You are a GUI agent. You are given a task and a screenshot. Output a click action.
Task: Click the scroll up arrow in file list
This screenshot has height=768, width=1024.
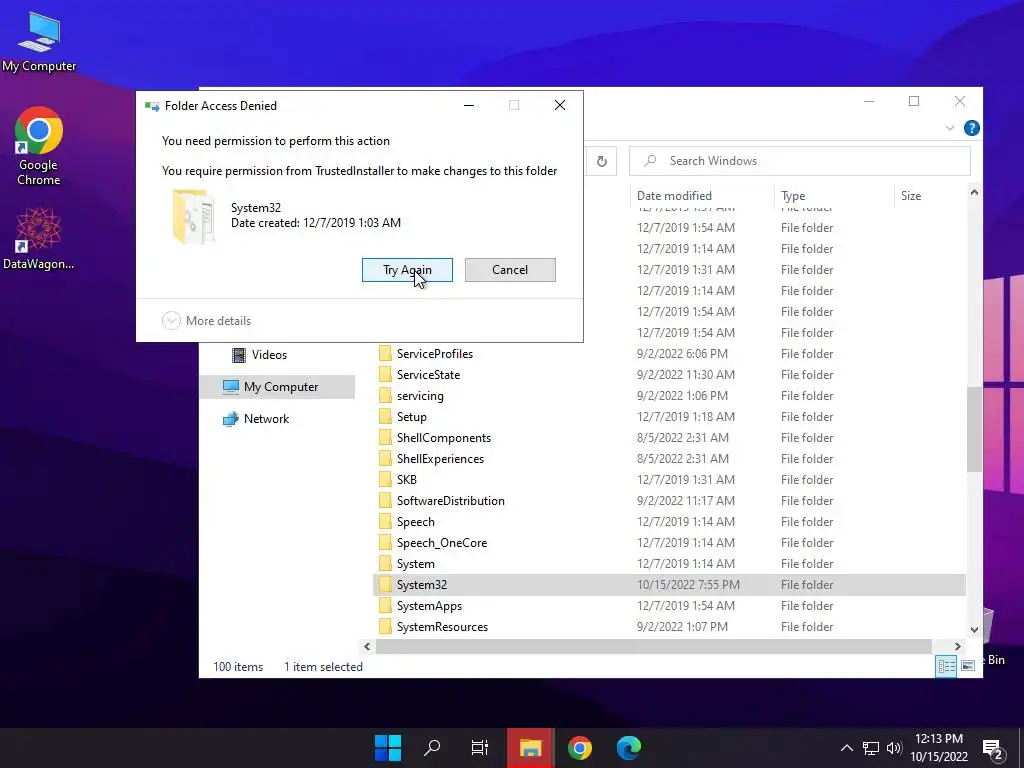(974, 192)
